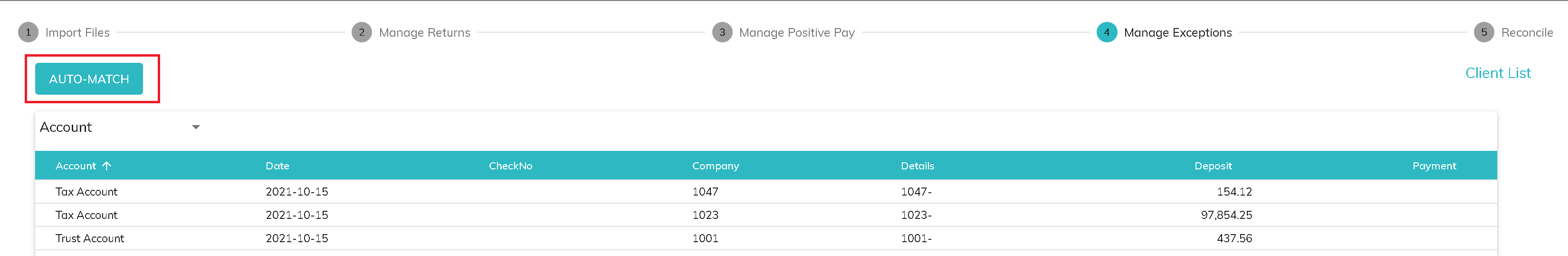Toggle the sort arrow on Account column
Screen dimensions: 1568x256
tap(107, 166)
